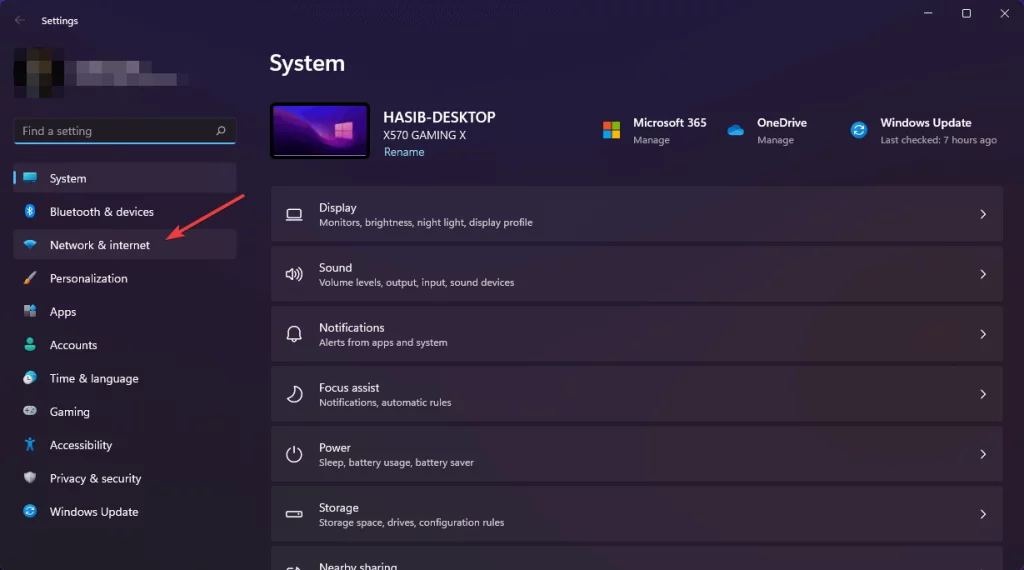Open Time & language settings
Screen dimensions: 1024x570
coord(125,377)
